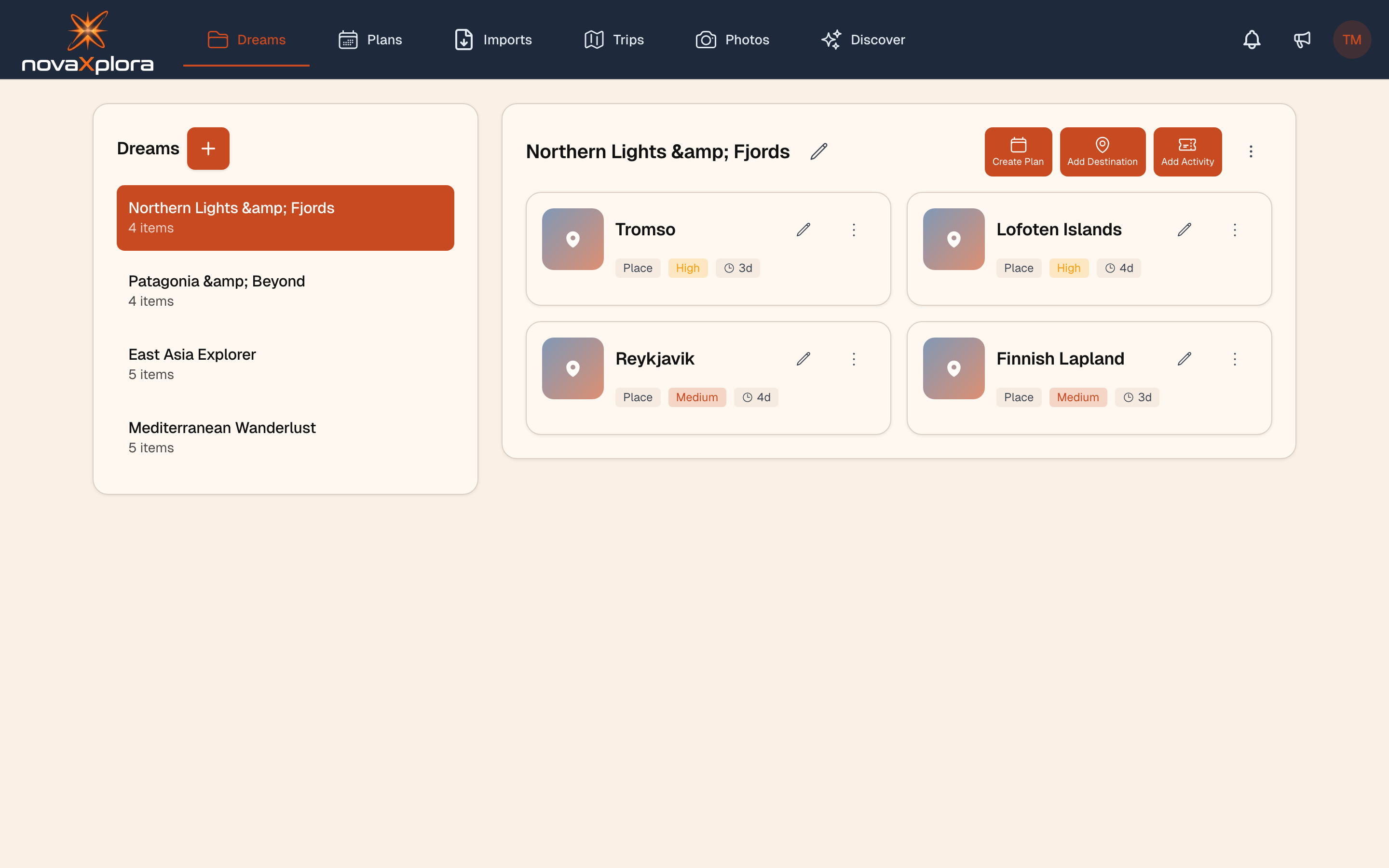Screen dimensions: 1389x868
Task: Open Finnish Lapland's three-dot menu
Action: [1235, 359]
